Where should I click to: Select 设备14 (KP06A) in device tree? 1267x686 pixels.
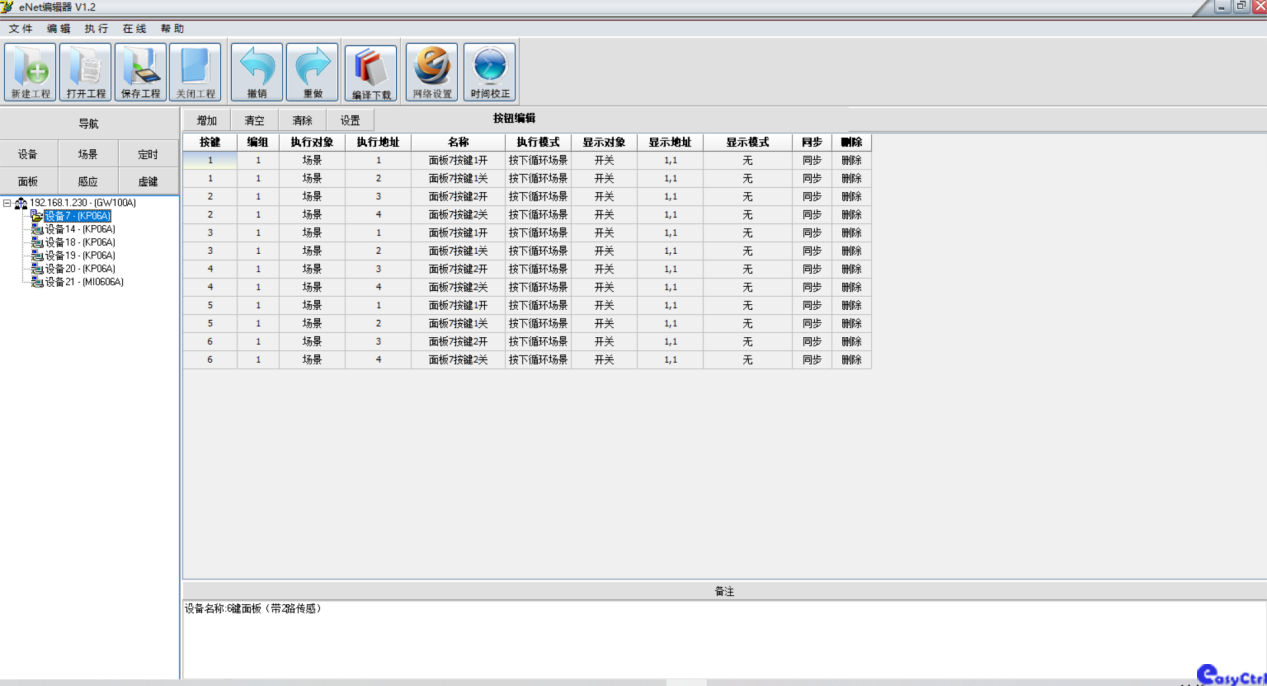click(x=79, y=229)
